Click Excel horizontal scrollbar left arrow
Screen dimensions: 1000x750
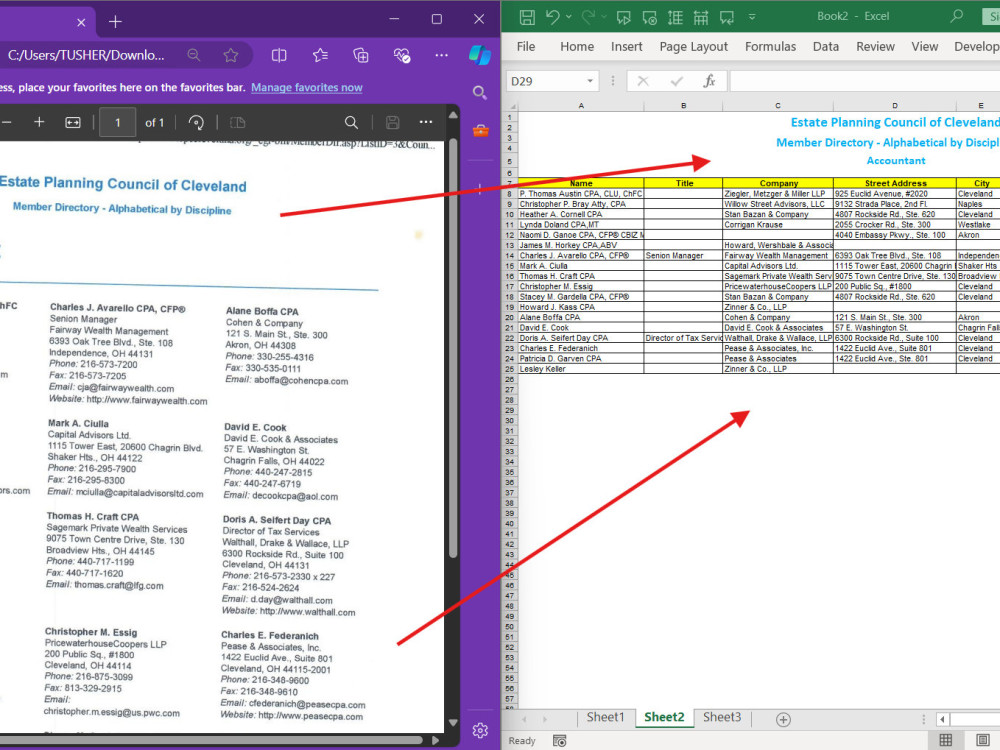[943, 719]
